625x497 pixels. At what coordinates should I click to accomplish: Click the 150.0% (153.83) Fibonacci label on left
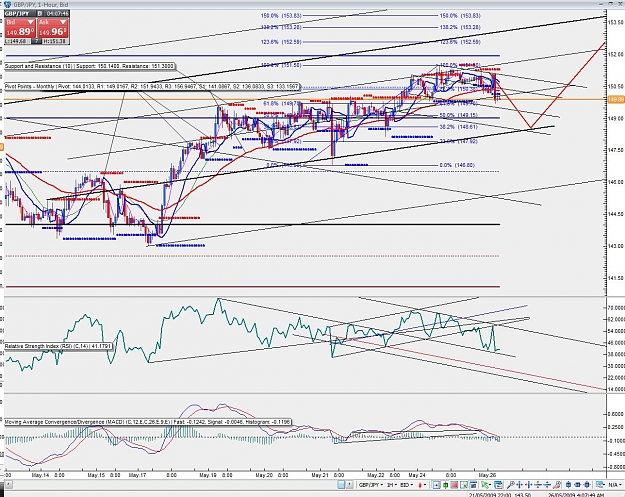(281, 16)
